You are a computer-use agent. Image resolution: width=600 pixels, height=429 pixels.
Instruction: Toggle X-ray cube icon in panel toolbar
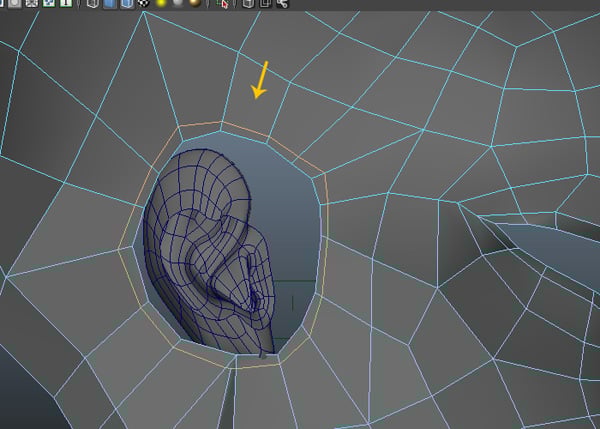tap(248, 4)
